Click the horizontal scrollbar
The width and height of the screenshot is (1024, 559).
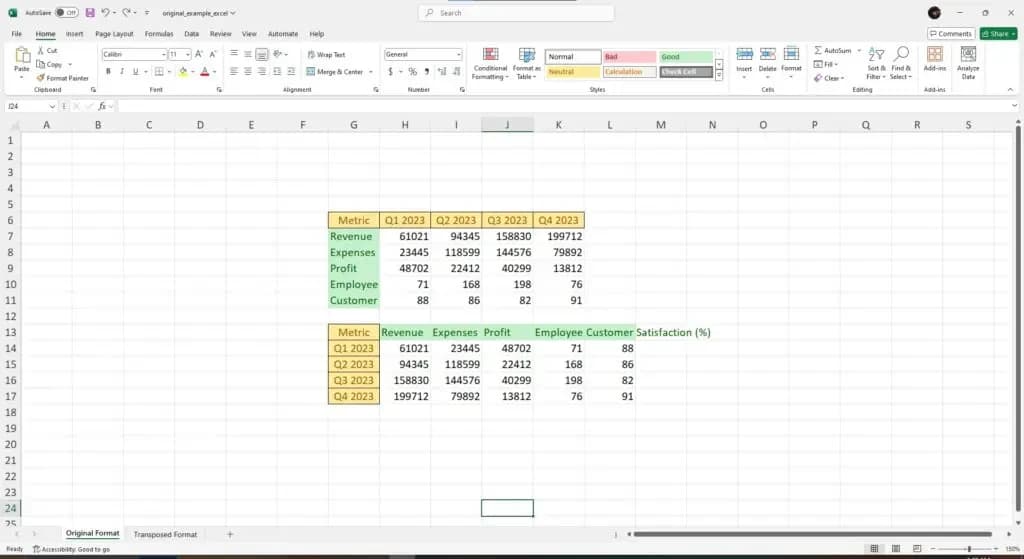[x=812, y=534]
